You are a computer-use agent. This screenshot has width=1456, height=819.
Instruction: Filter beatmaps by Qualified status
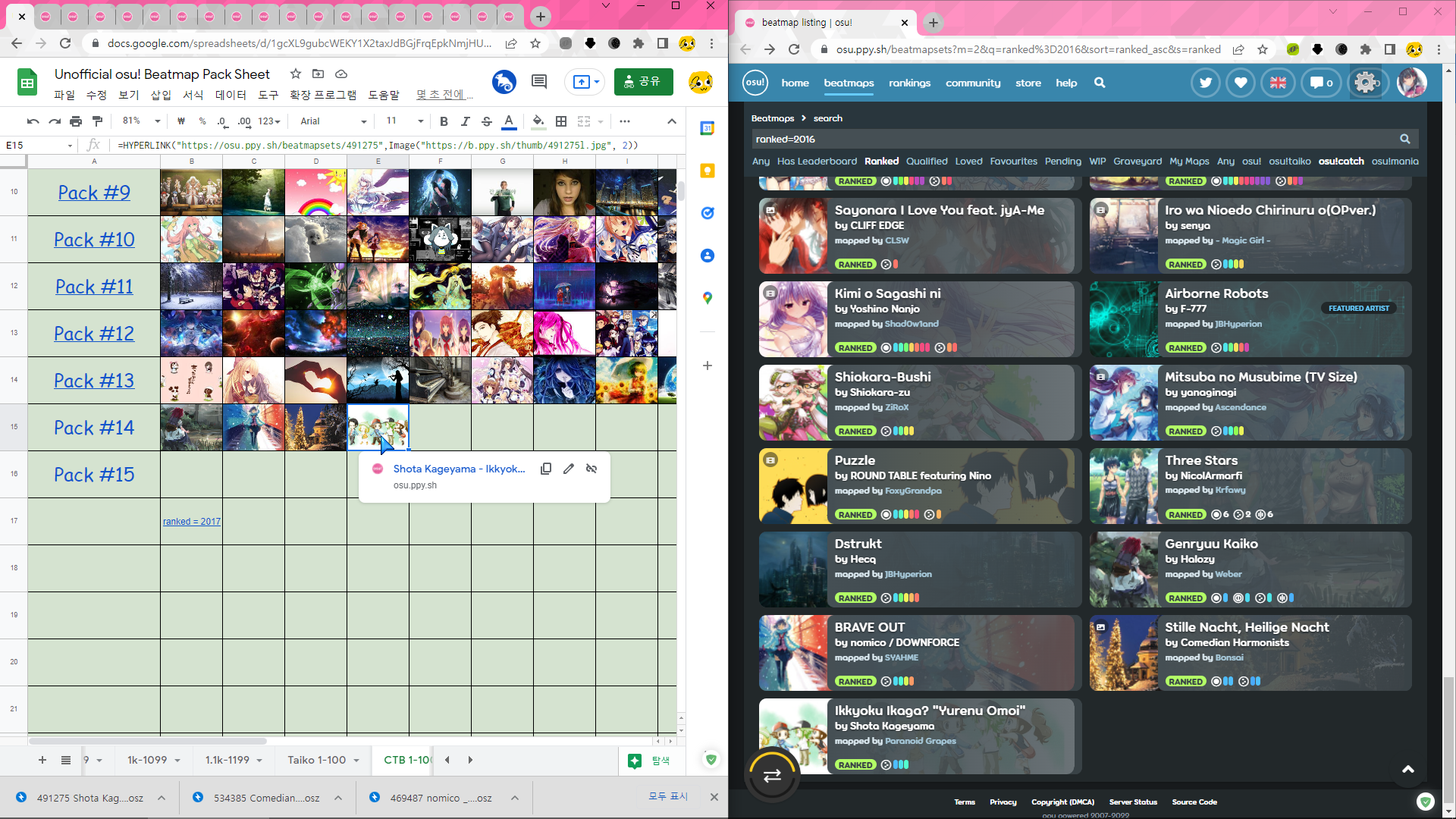point(927,162)
